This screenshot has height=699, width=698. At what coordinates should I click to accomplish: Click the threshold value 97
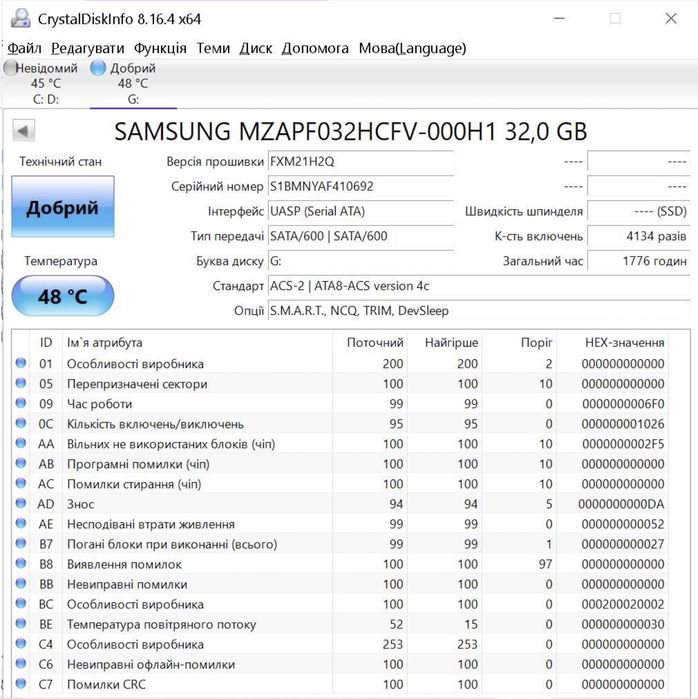545,564
